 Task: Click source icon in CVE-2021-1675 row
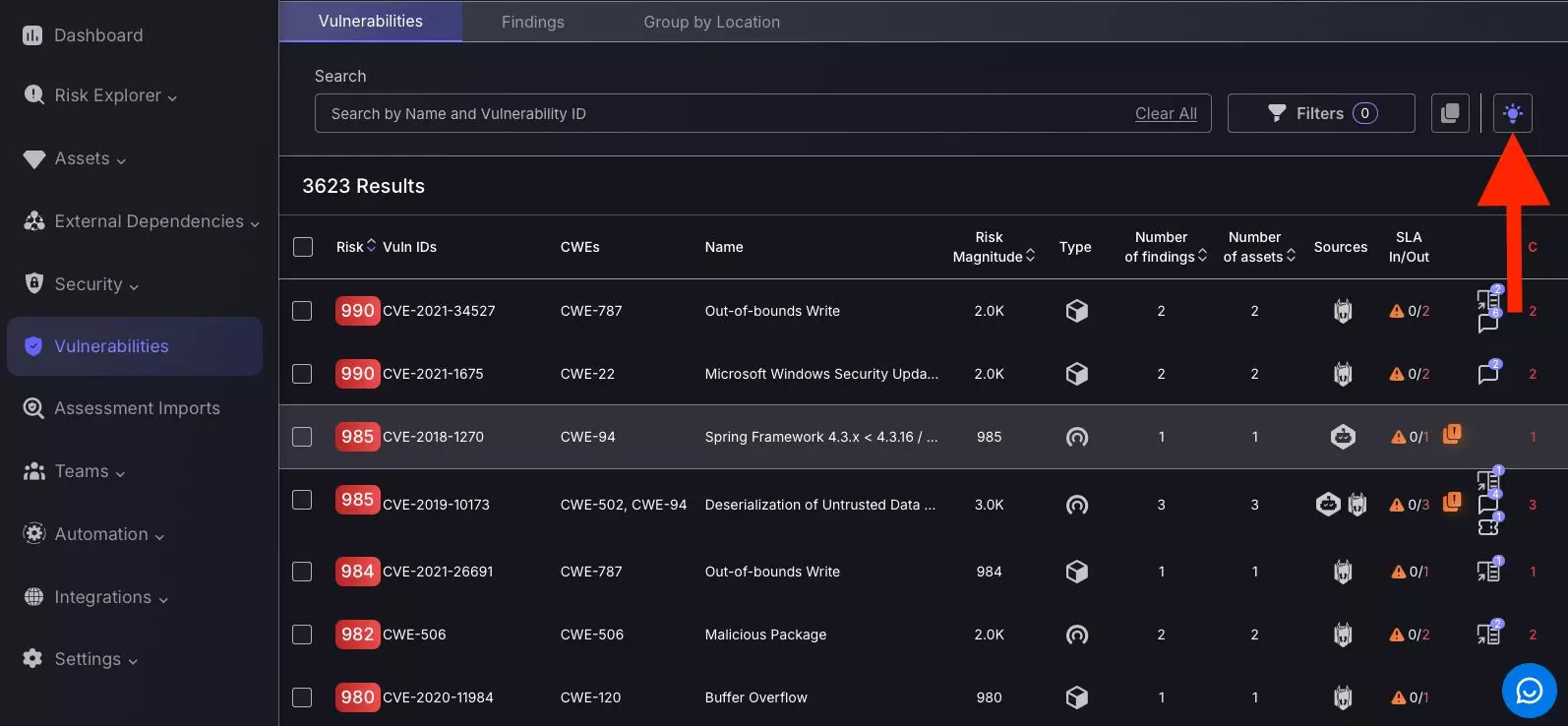point(1342,374)
